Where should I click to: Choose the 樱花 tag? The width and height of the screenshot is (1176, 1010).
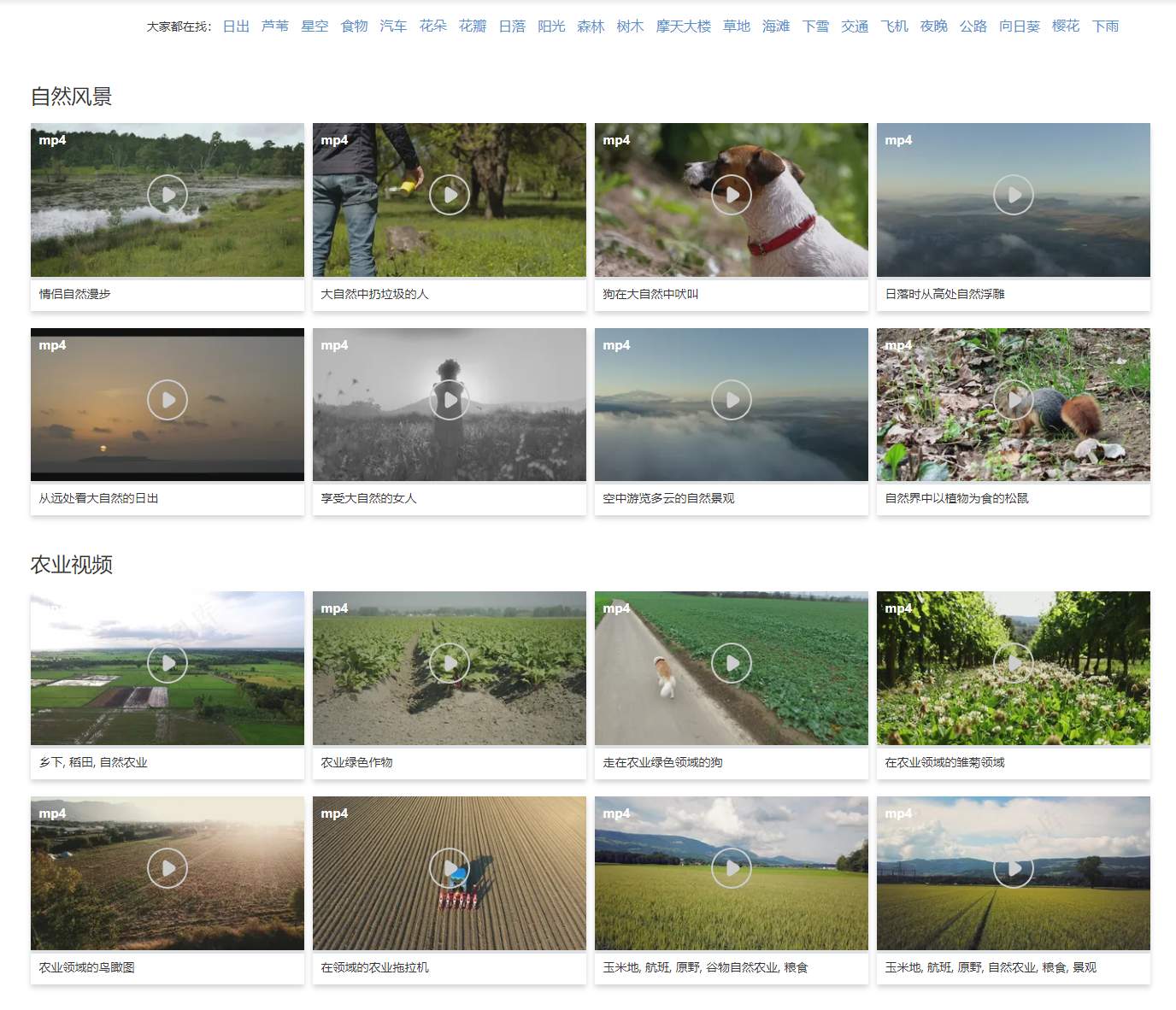coord(1065,26)
